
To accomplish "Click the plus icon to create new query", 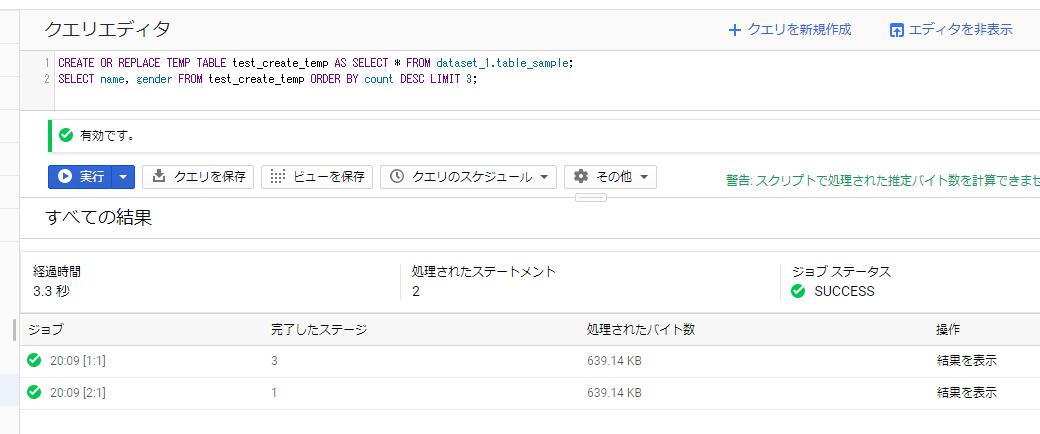I will click(735, 30).
